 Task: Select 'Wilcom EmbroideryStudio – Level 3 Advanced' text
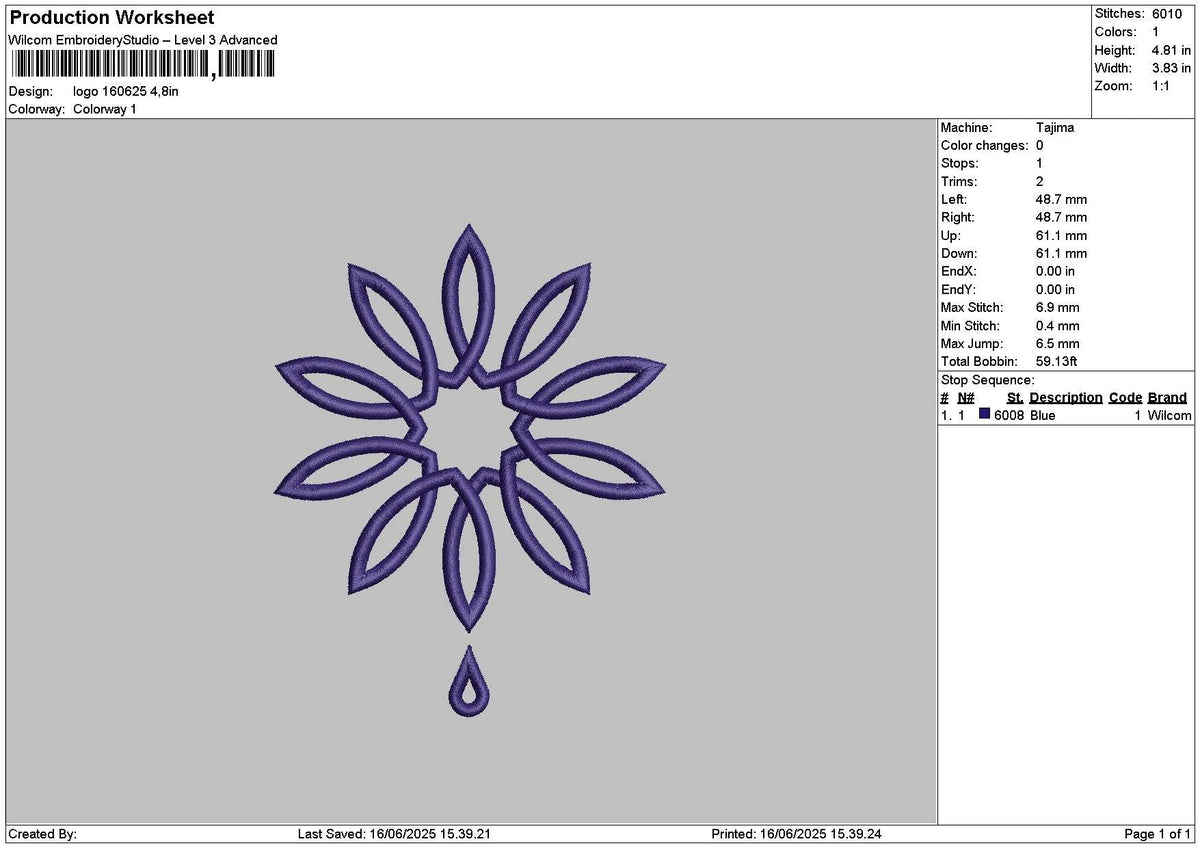[143, 40]
